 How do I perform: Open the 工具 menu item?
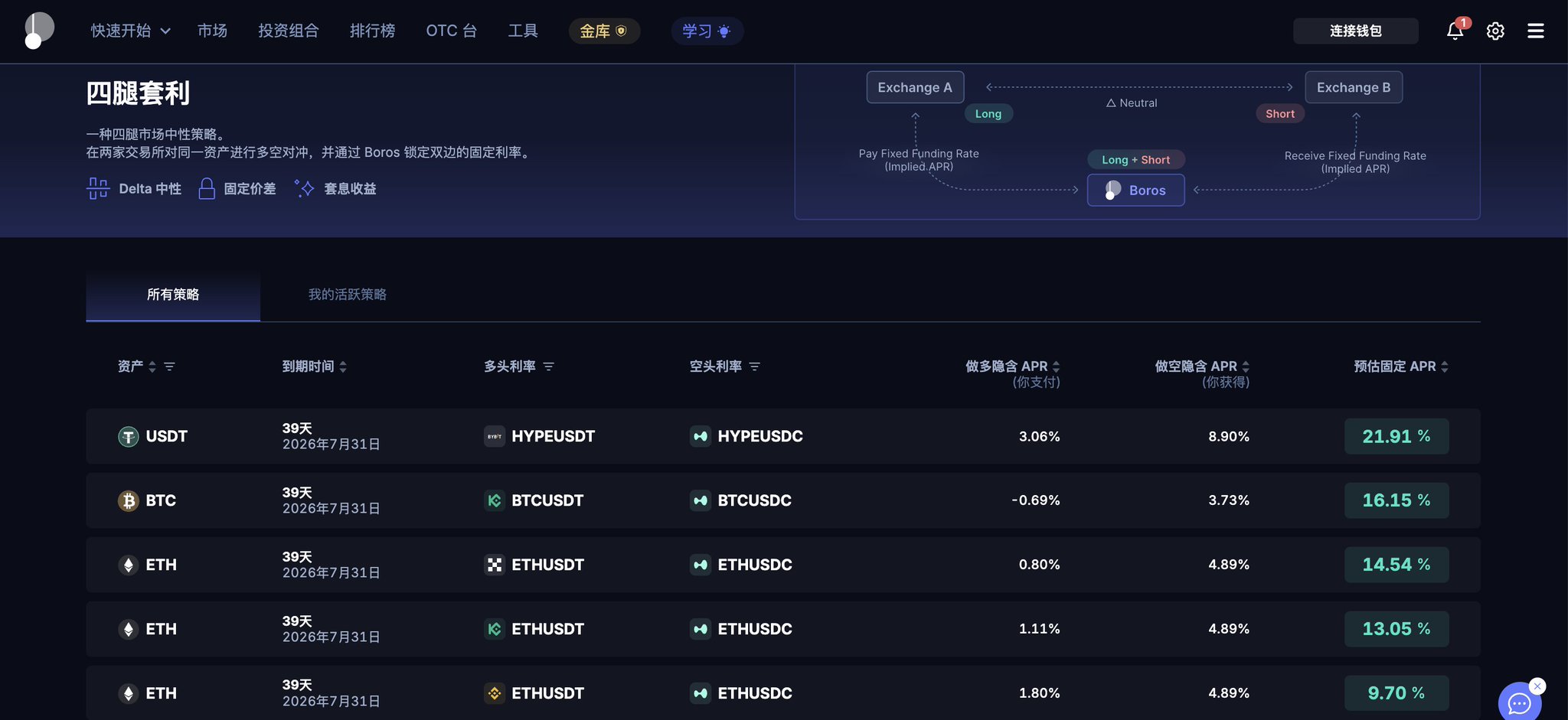[x=523, y=31]
